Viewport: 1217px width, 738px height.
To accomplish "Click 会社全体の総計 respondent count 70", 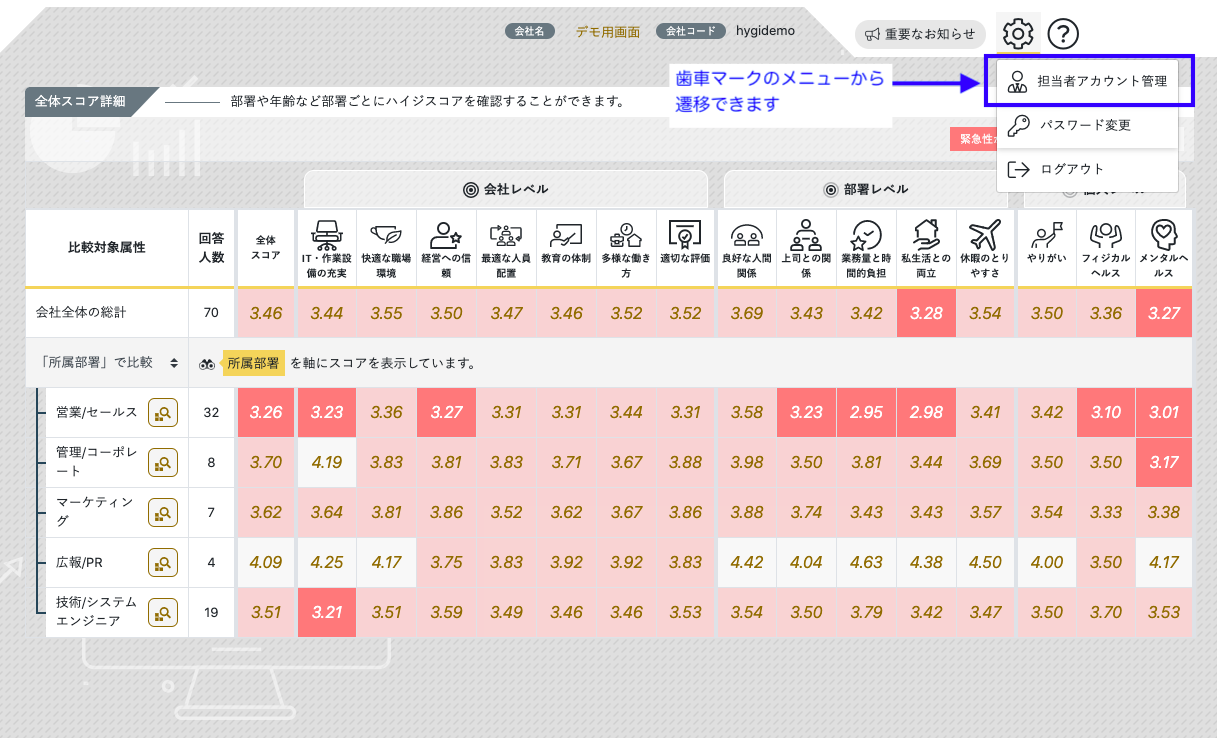I will [211, 313].
